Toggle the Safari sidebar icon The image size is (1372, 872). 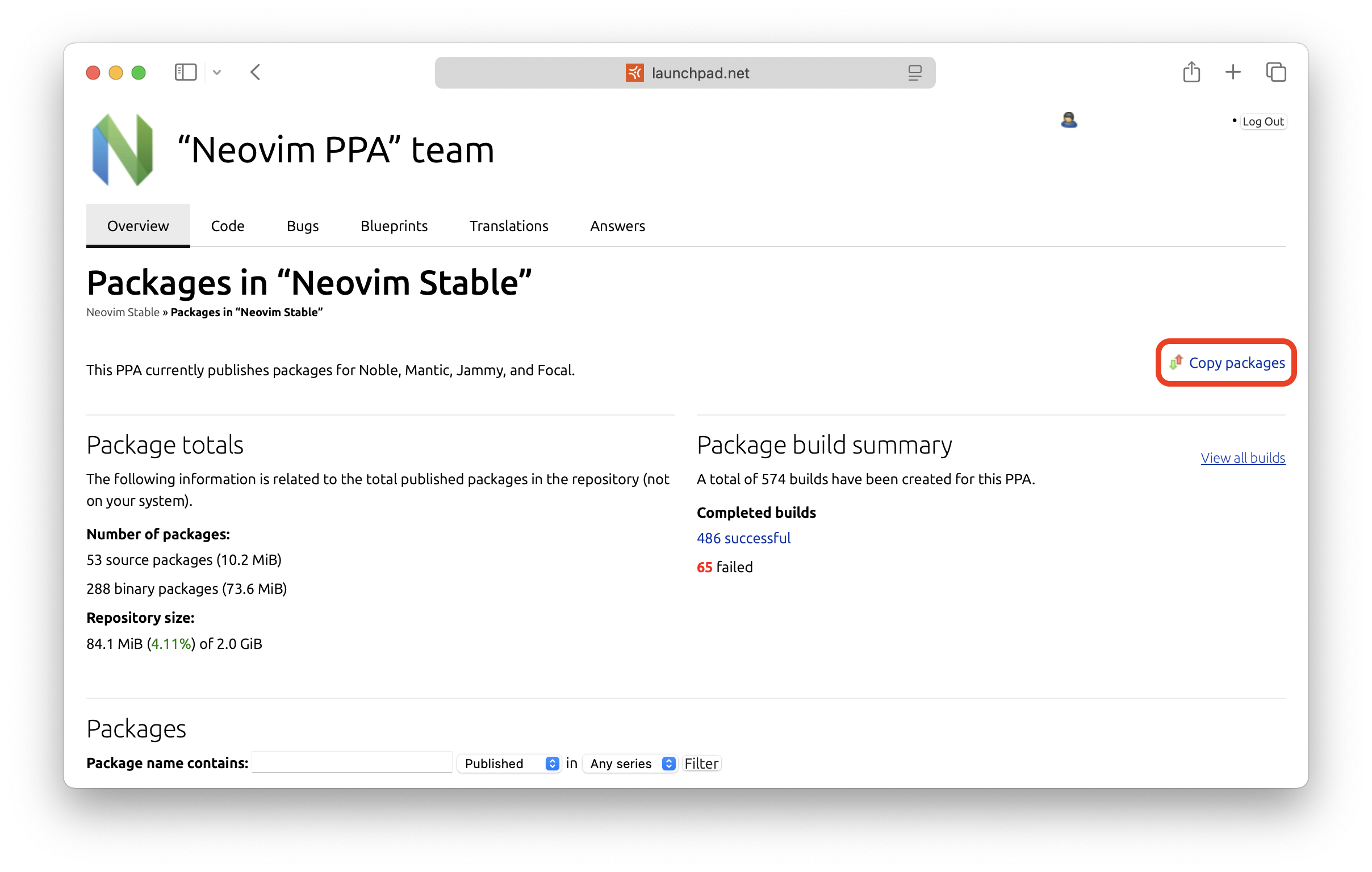[x=185, y=72]
